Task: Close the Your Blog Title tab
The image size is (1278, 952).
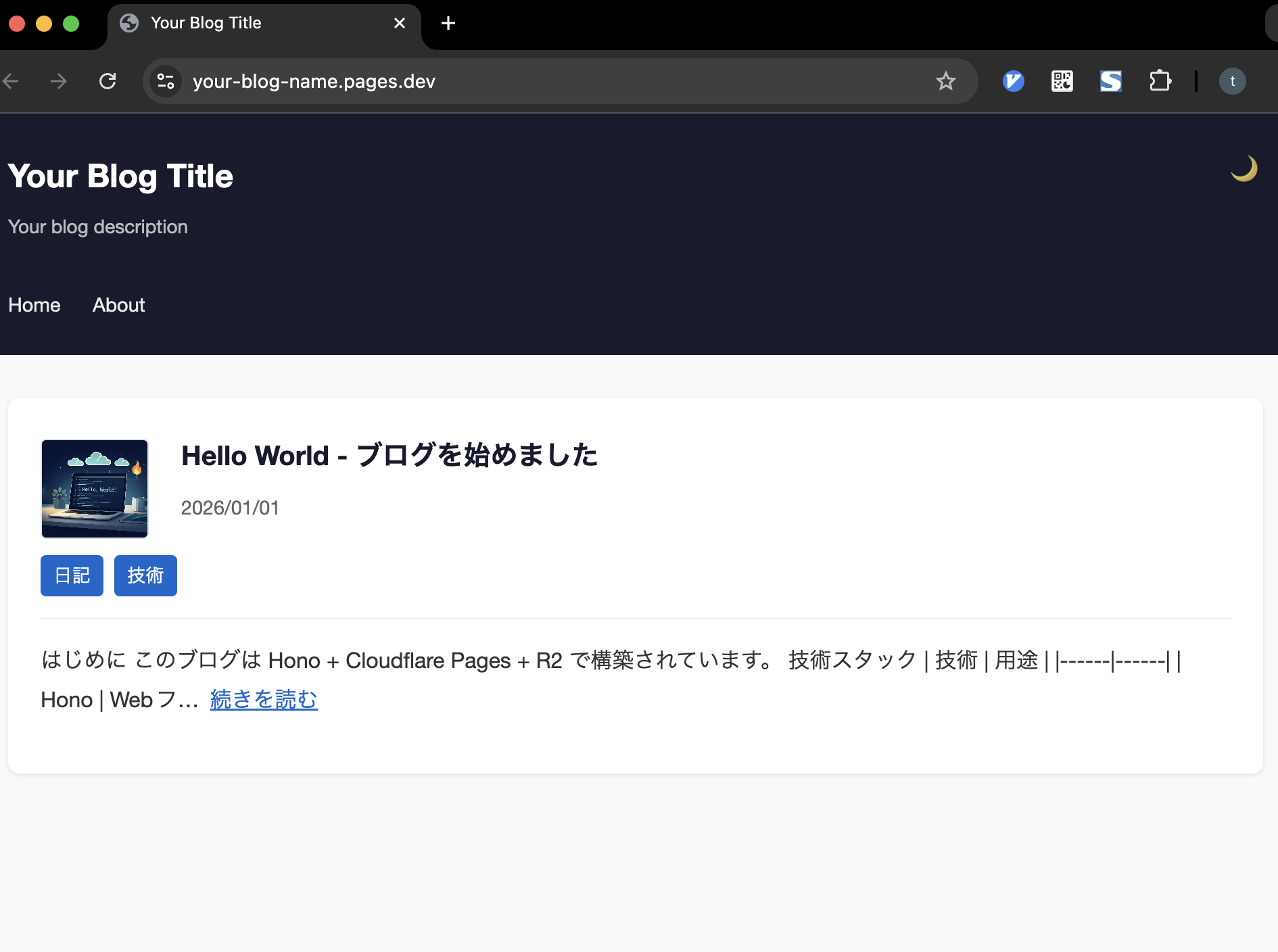Action: point(400,23)
